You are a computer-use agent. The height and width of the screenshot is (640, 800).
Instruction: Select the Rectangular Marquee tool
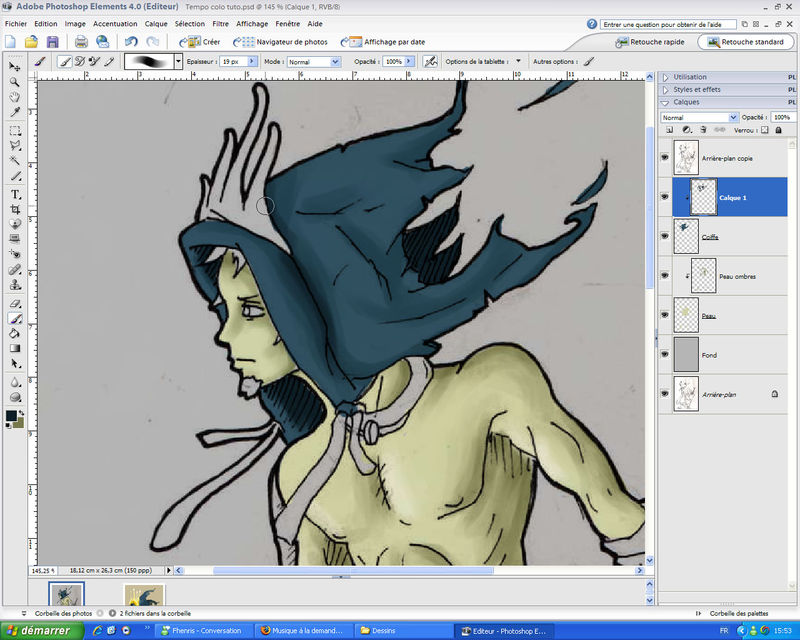coord(15,131)
